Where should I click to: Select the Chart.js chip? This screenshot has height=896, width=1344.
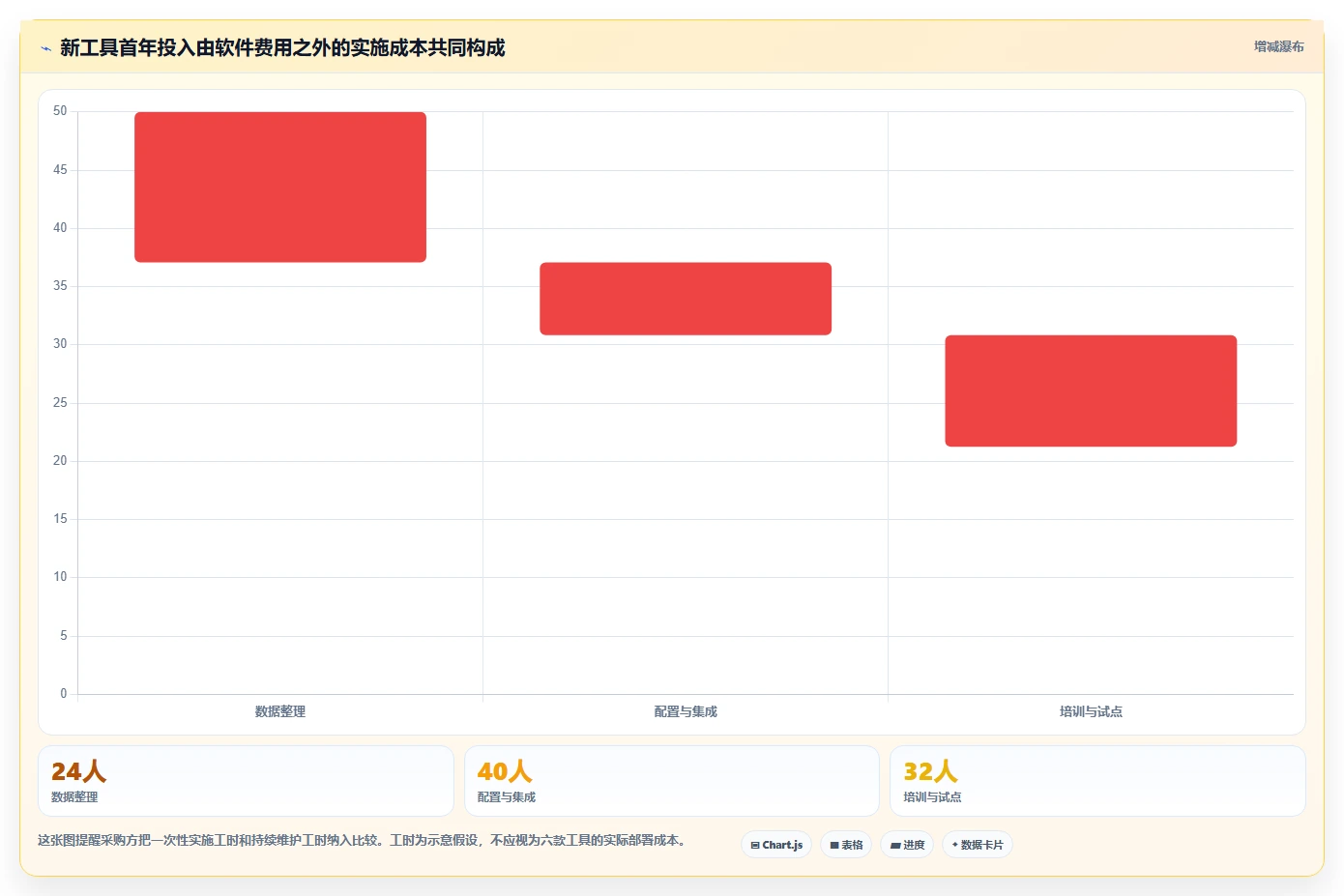pos(776,845)
